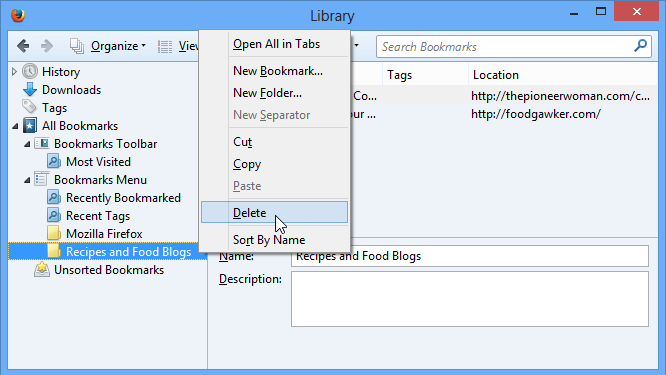Expand the History tree node
This screenshot has width=666, height=375.
pyautogui.click(x=14, y=71)
